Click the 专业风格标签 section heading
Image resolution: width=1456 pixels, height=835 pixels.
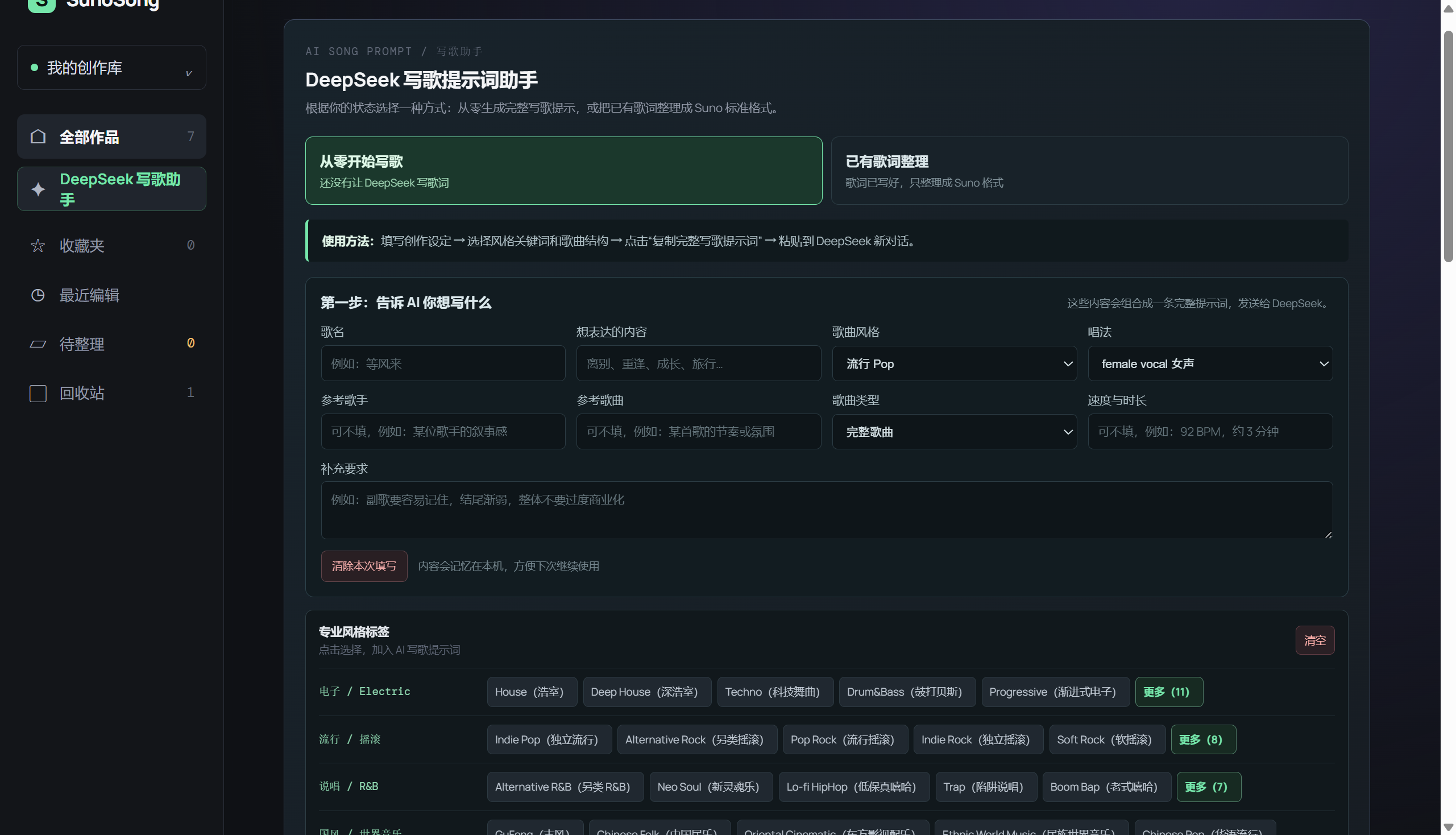354,632
